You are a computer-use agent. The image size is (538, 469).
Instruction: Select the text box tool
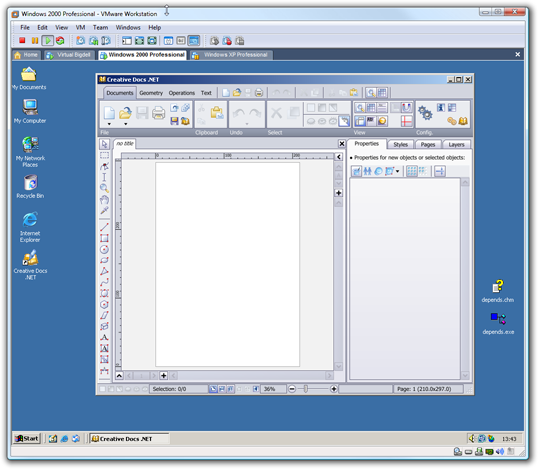[104, 348]
